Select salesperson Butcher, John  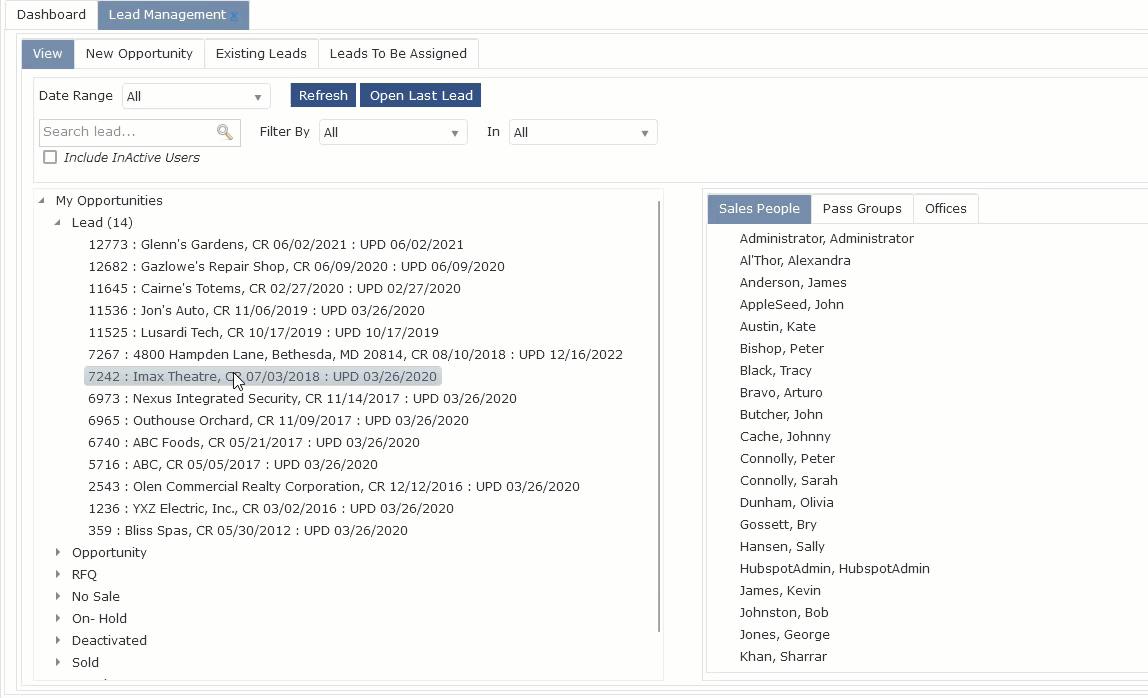(781, 415)
